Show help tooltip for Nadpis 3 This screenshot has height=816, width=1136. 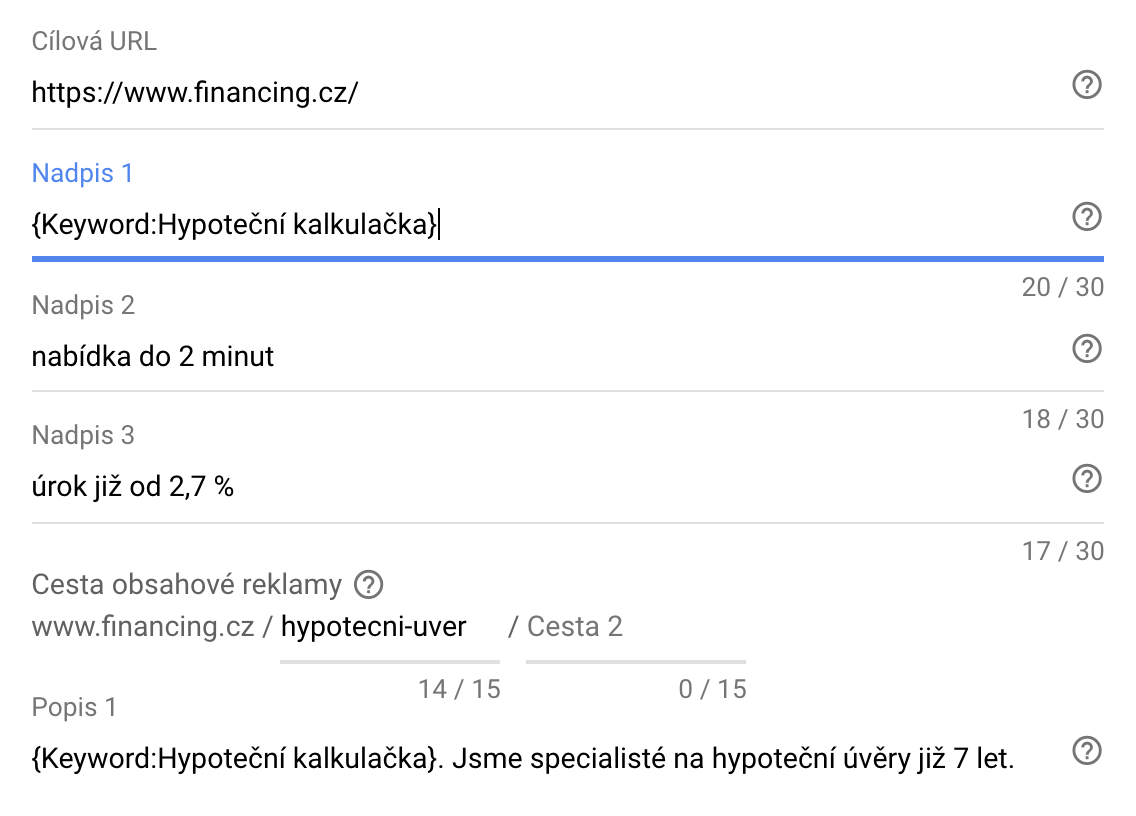tap(1087, 478)
